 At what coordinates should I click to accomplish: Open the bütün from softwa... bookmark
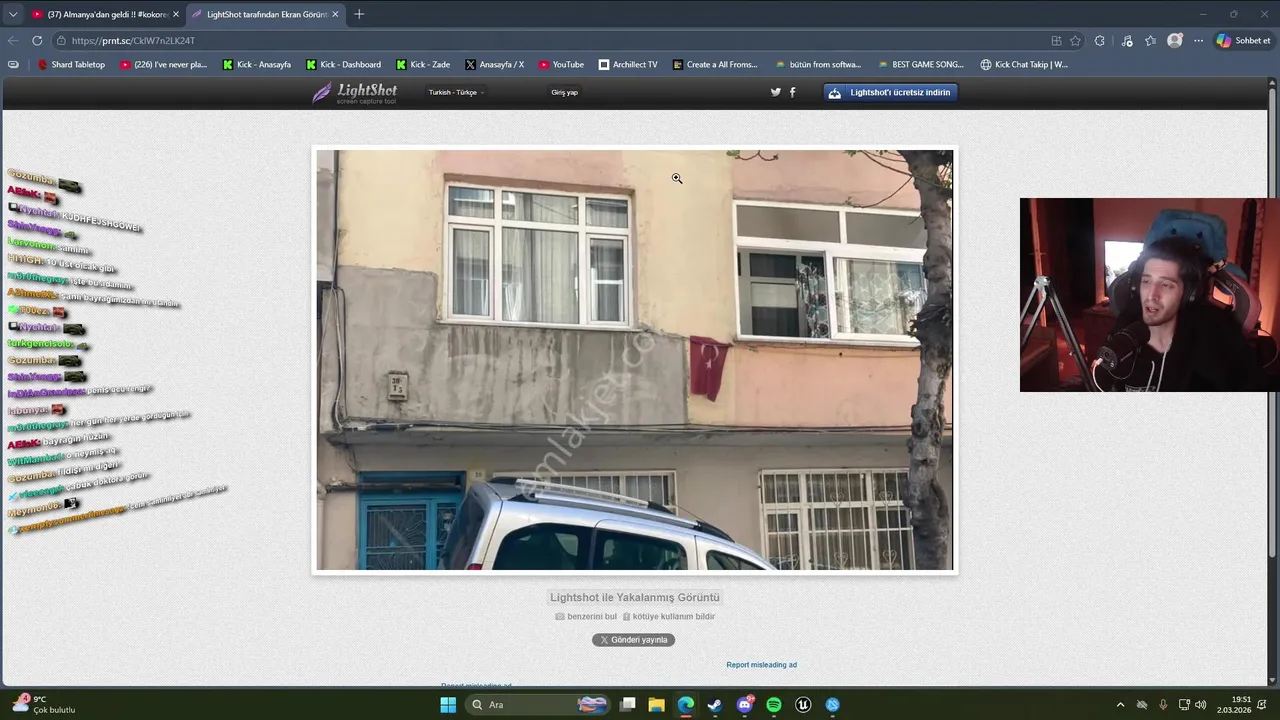(818, 65)
